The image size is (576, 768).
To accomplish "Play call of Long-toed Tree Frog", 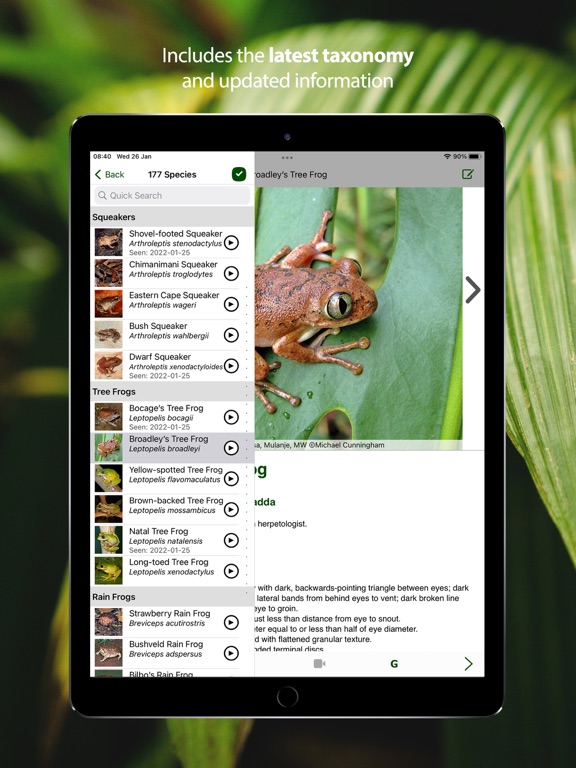I will [x=231, y=571].
